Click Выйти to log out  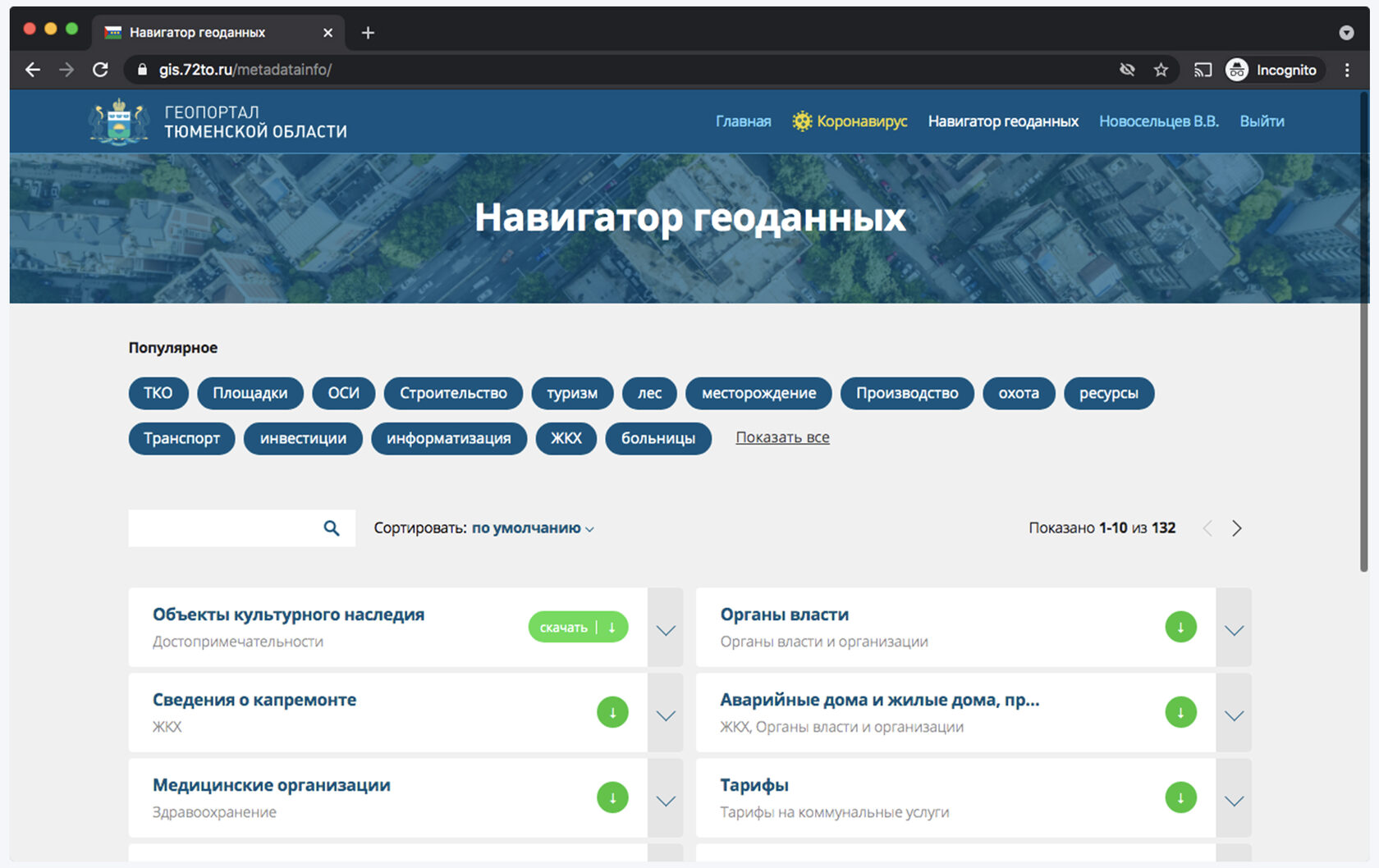click(x=1262, y=121)
